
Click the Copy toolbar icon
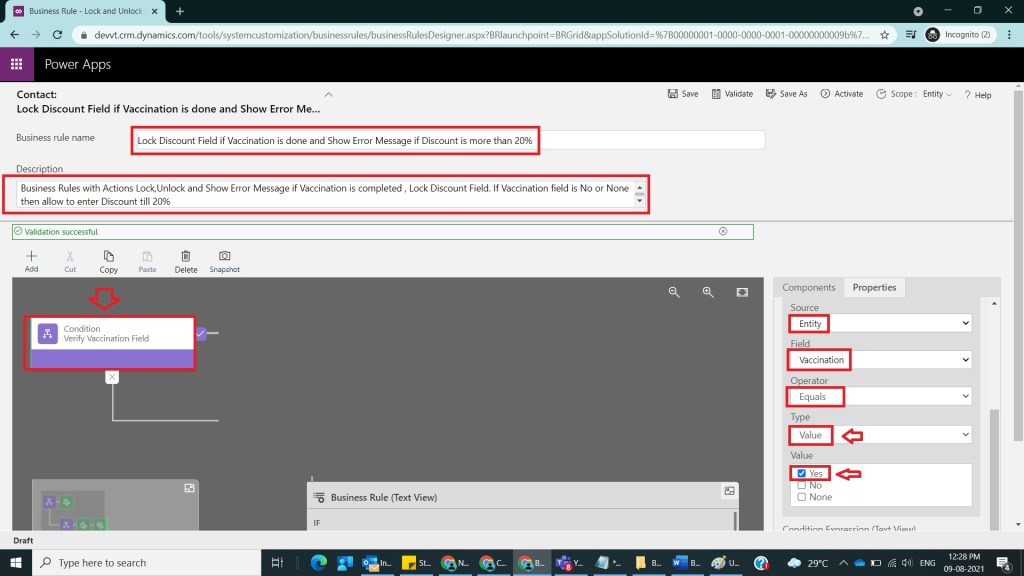[108, 257]
